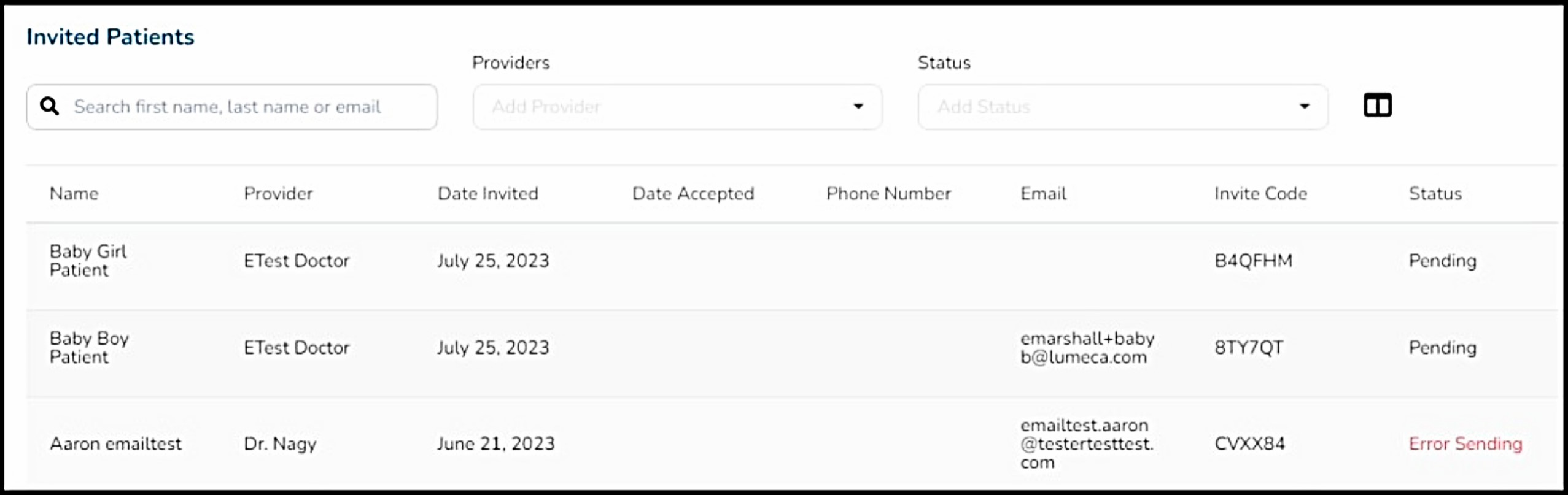Click the search magnifying glass icon

pos(50,107)
